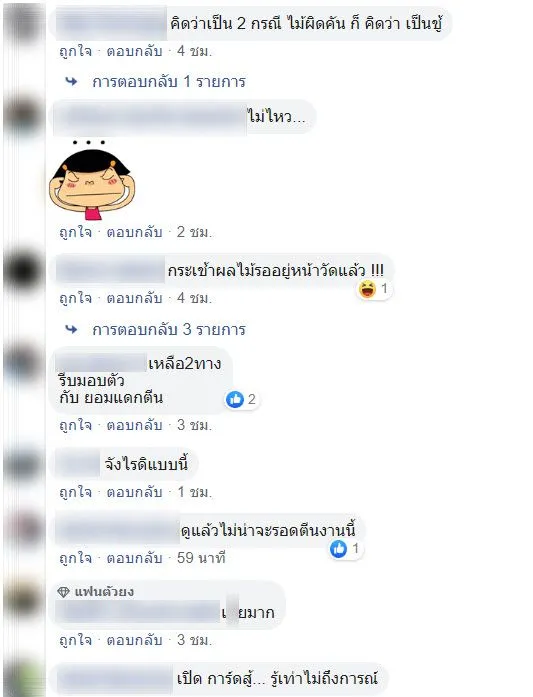Click the thumbs-up reaction with count 1
The width and height of the screenshot is (533, 697).
(338, 549)
